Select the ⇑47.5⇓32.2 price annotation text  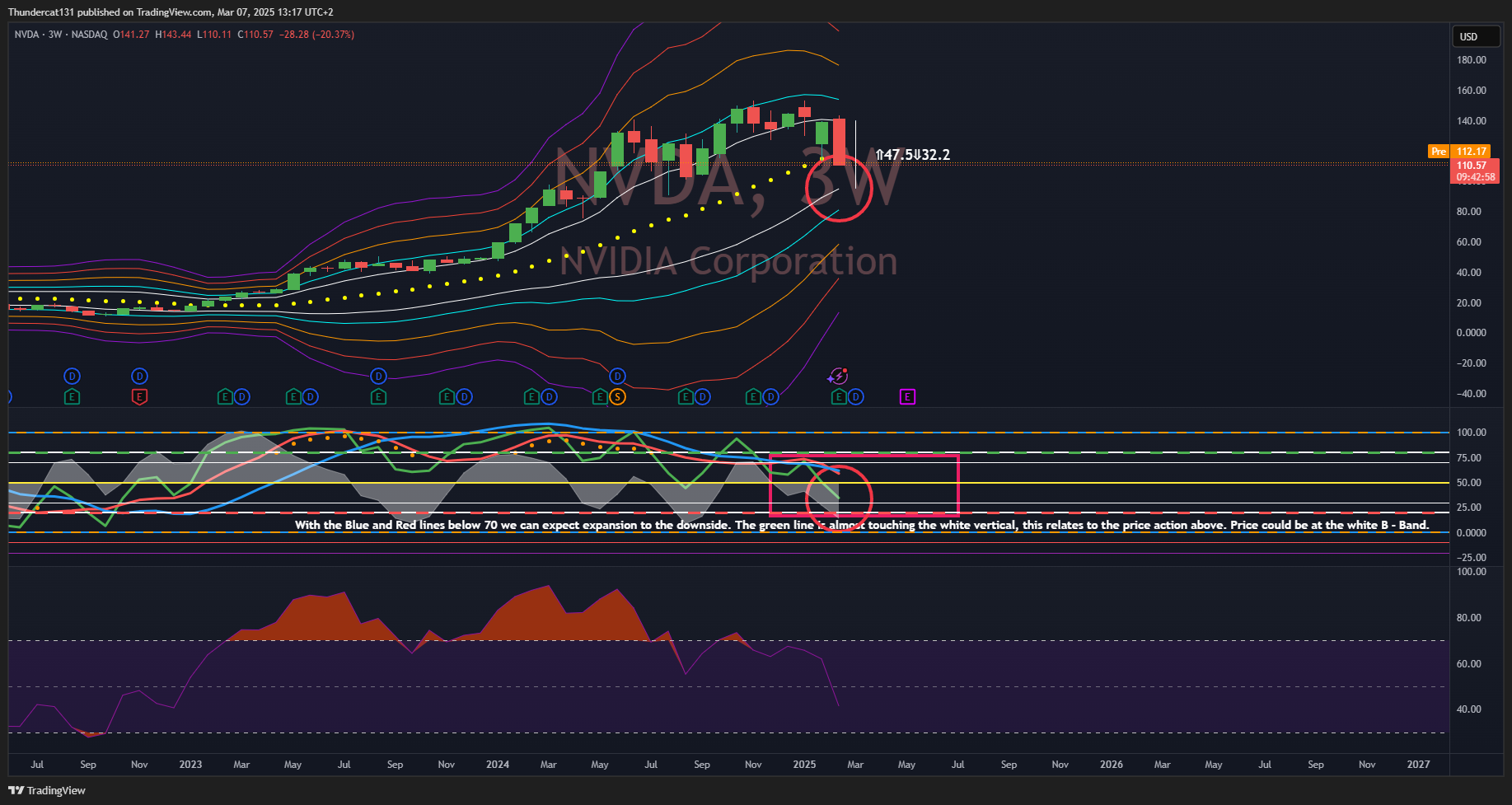tap(912, 155)
